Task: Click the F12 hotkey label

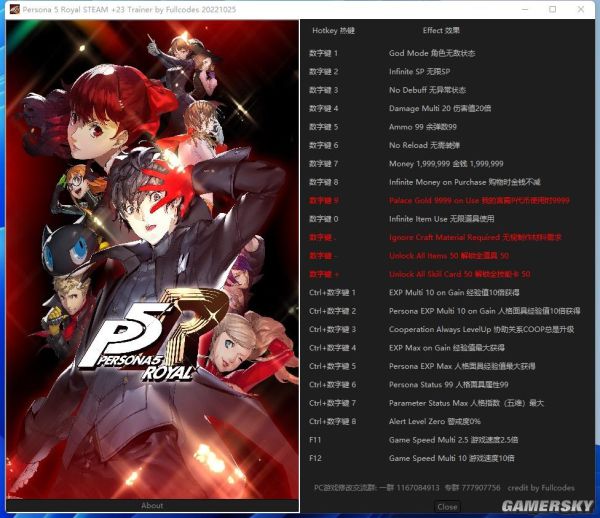Action: coord(315,458)
